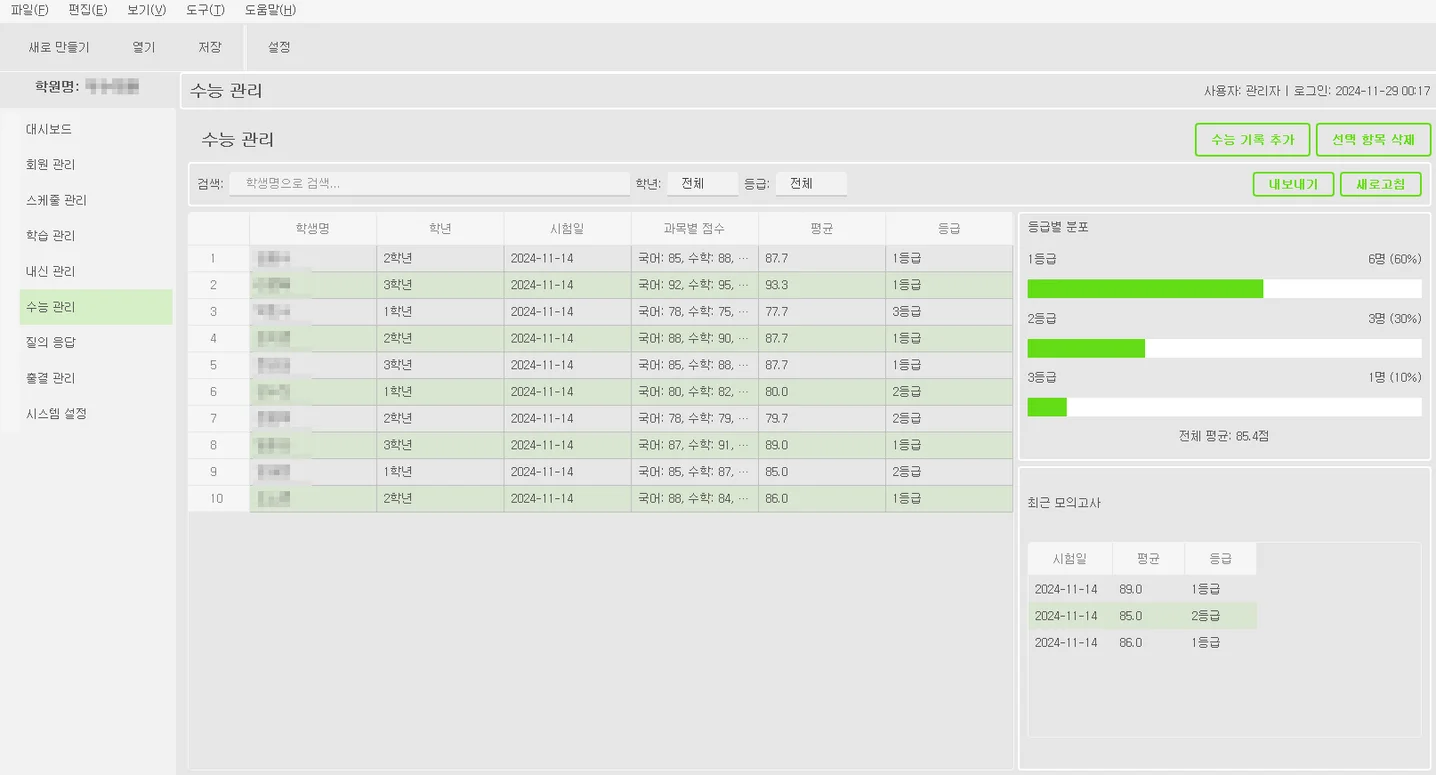Click the 새로 만들기 toolbar button
The image size is (1436, 775).
click(59, 47)
